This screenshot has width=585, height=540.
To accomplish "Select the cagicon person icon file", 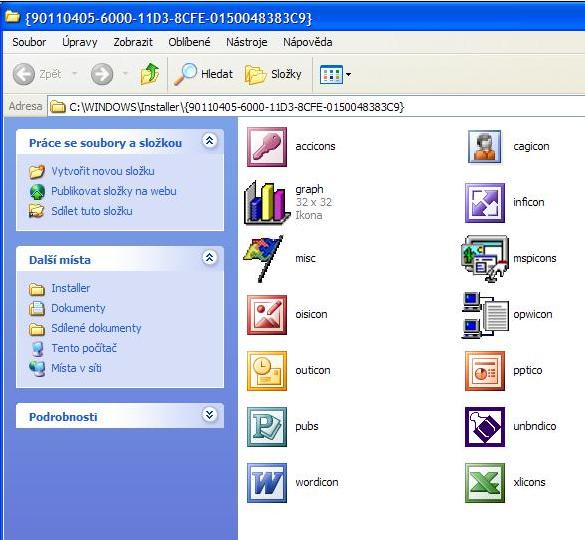I will pos(484,147).
